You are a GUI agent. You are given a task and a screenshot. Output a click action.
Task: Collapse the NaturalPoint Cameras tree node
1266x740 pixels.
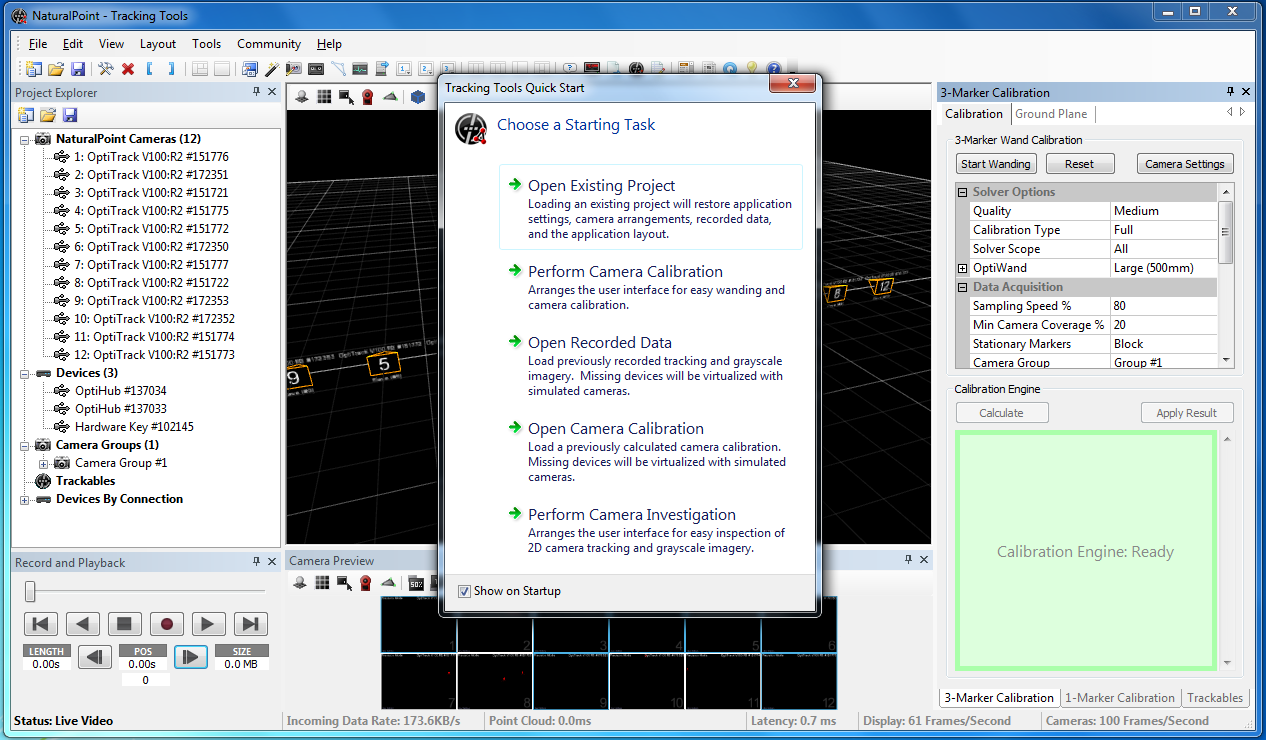pyautogui.click(x=25, y=139)
